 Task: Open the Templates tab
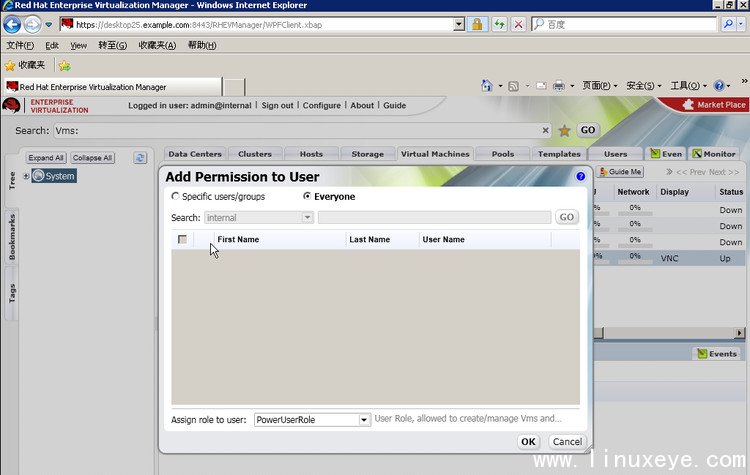tap(559, 154)
